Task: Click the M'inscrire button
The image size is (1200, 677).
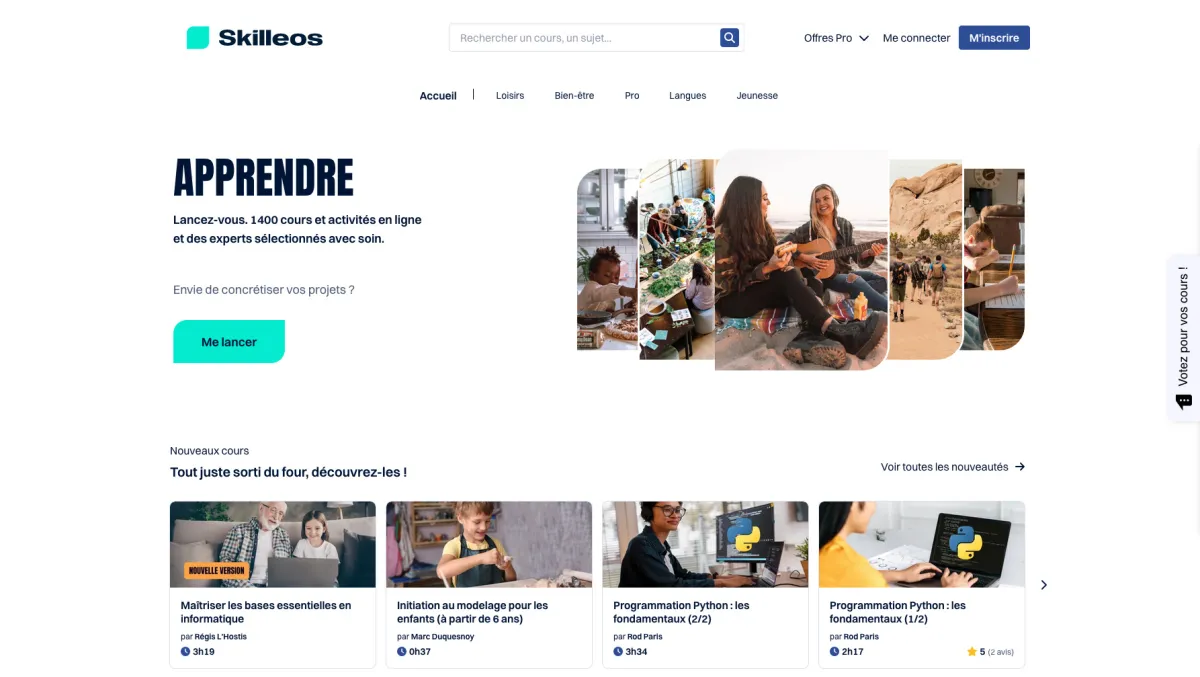Action: 994,38
